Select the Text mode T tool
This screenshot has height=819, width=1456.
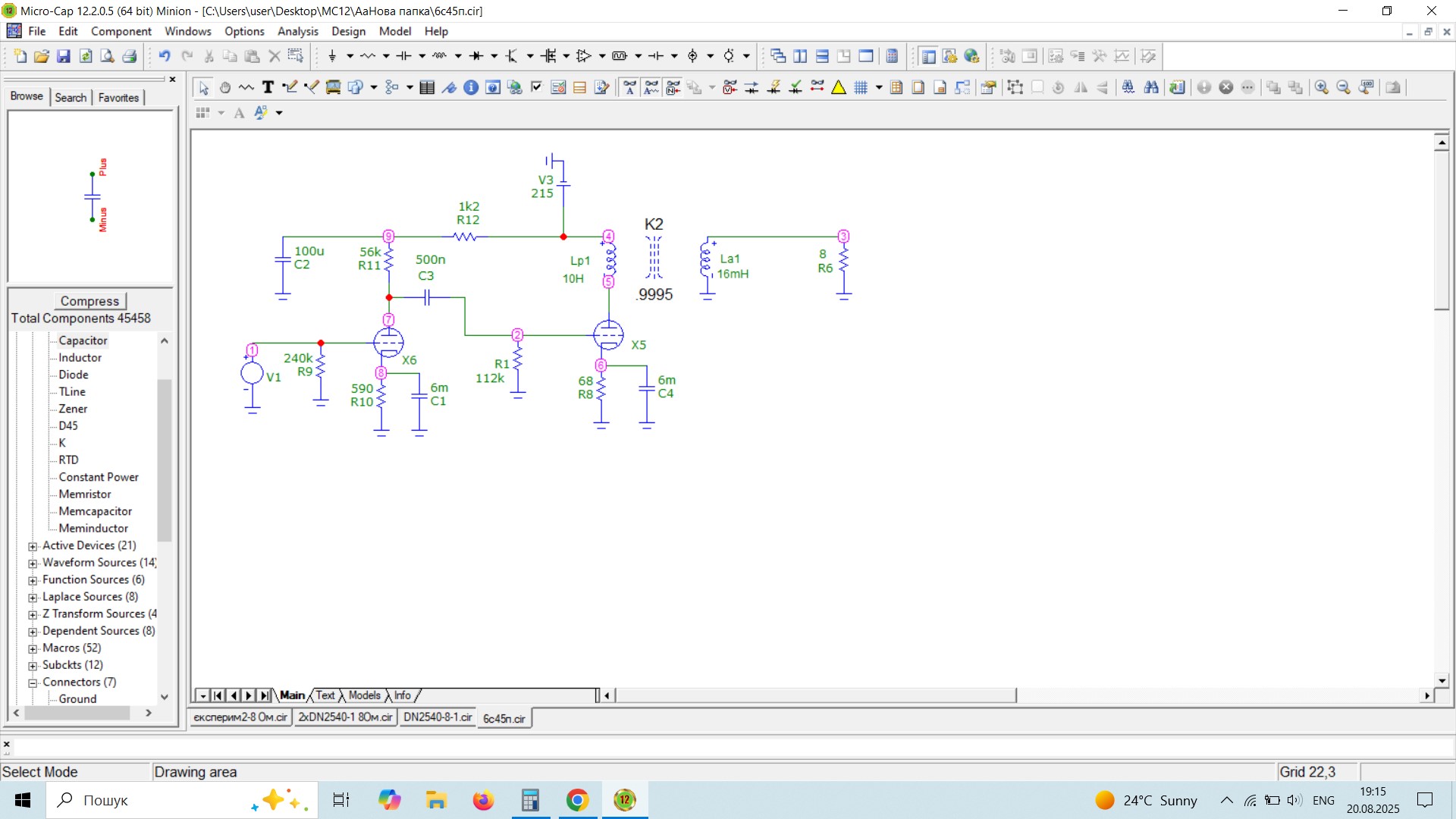(268, 87)
